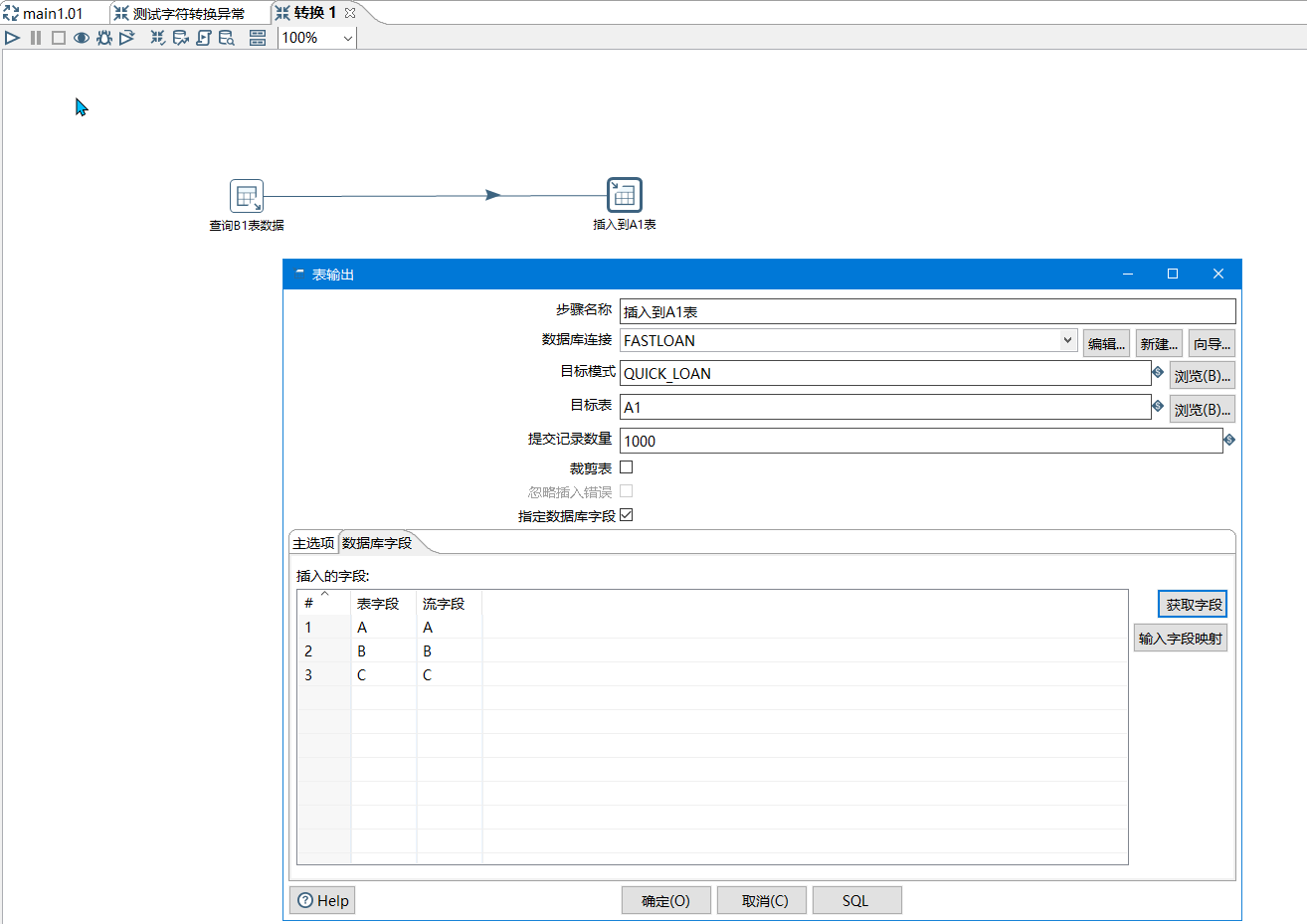The width and height of the screenshot is (1307, 924).
Task: Open Help for the table output step
Action: tap(323, 900)
